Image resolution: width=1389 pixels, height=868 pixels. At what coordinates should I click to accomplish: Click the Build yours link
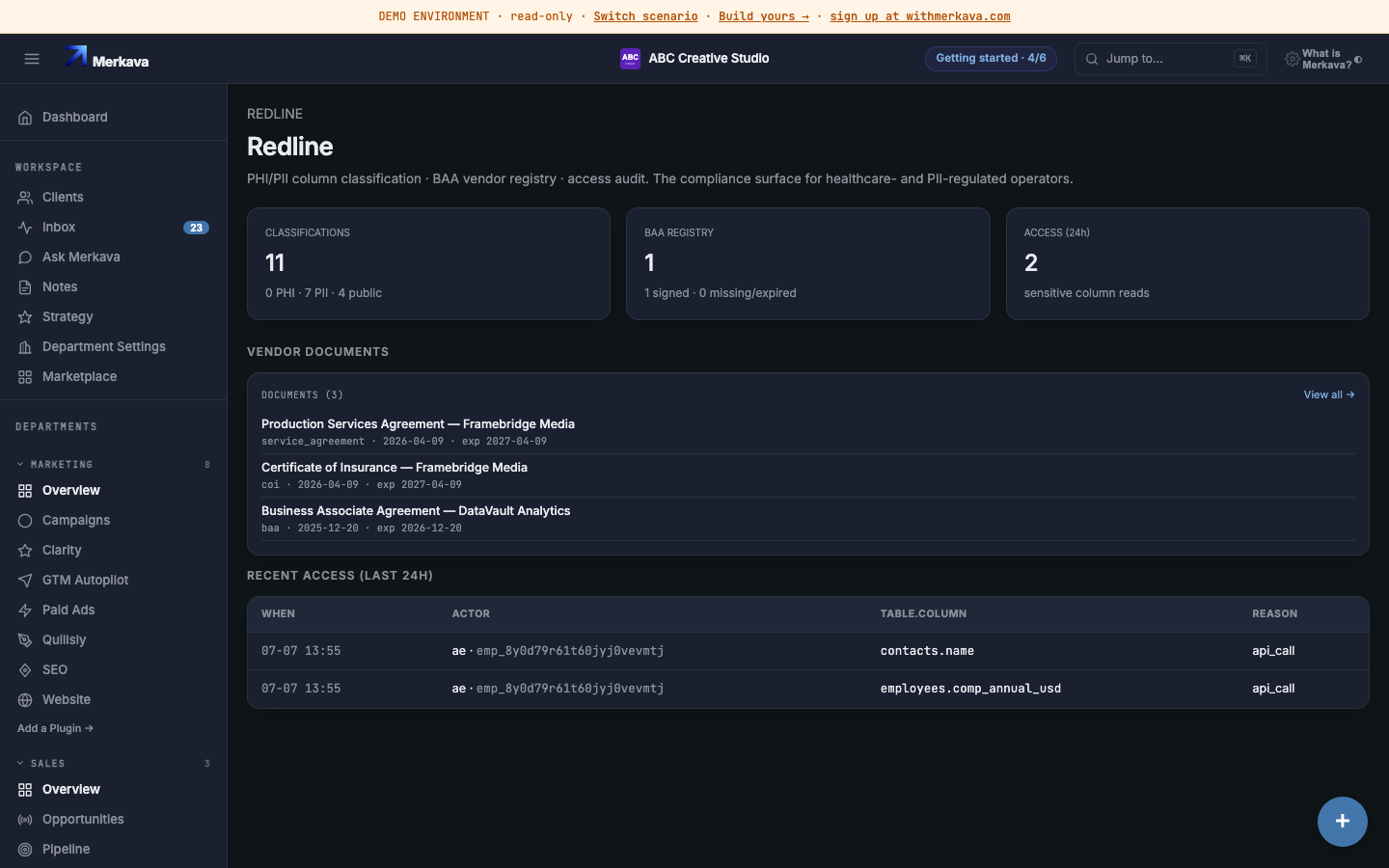(x=764, y=16)
